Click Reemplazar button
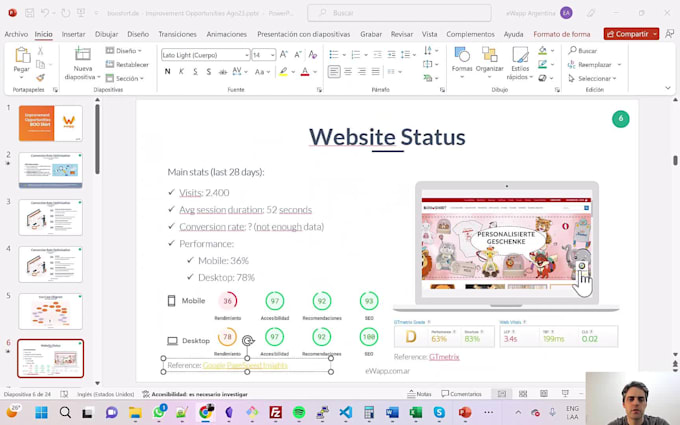 (x=590, y=65)
